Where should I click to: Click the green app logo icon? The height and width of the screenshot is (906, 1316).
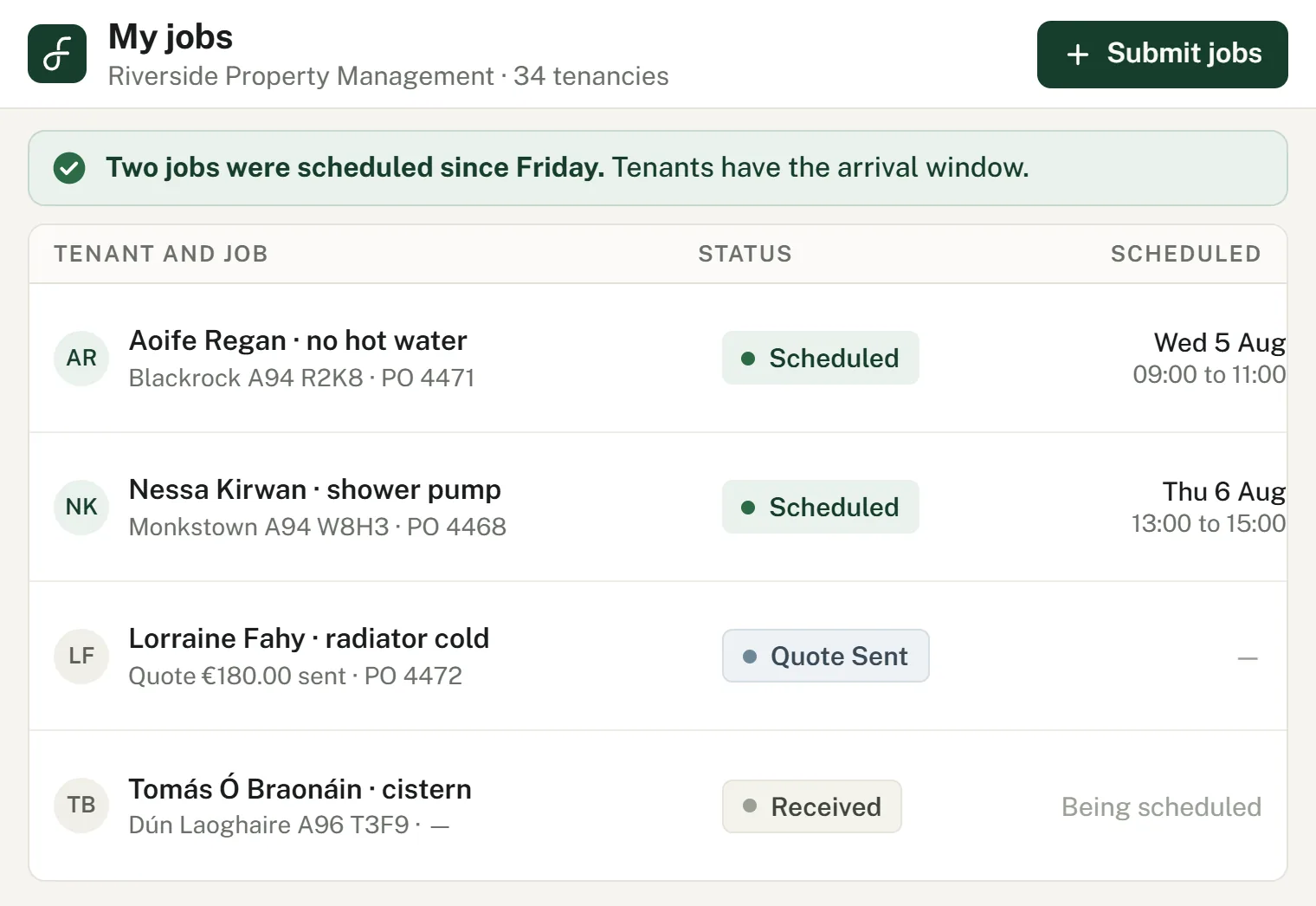57,54
